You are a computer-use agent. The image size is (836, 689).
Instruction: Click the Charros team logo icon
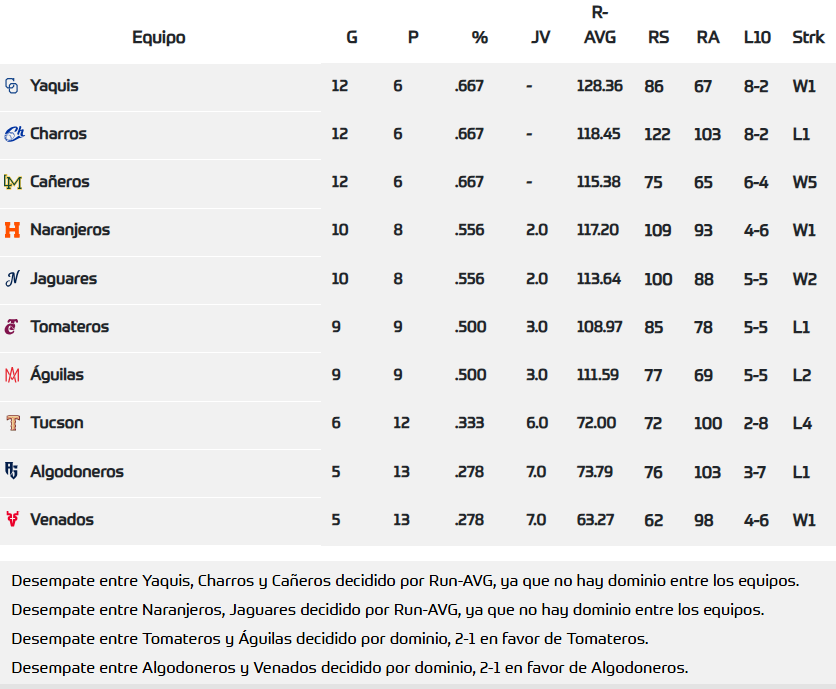[x=14, y=134]
